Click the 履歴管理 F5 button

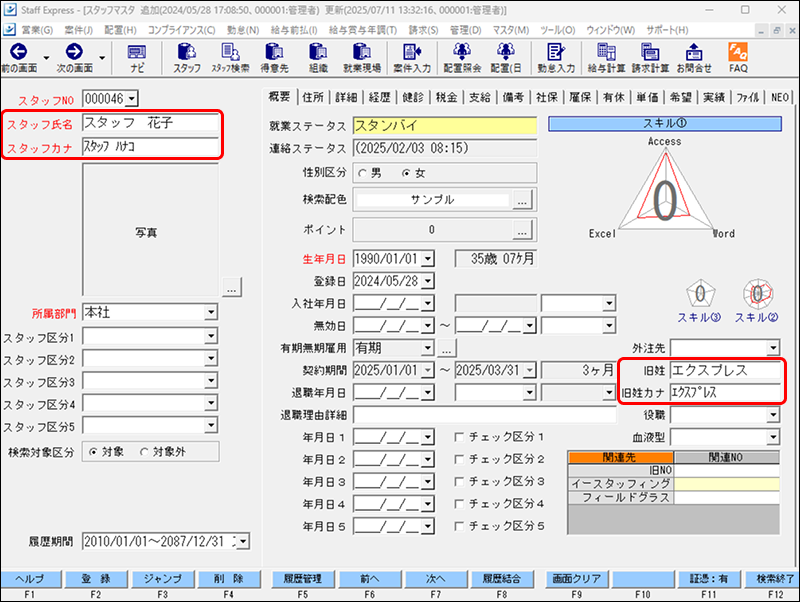pos(303,579)
